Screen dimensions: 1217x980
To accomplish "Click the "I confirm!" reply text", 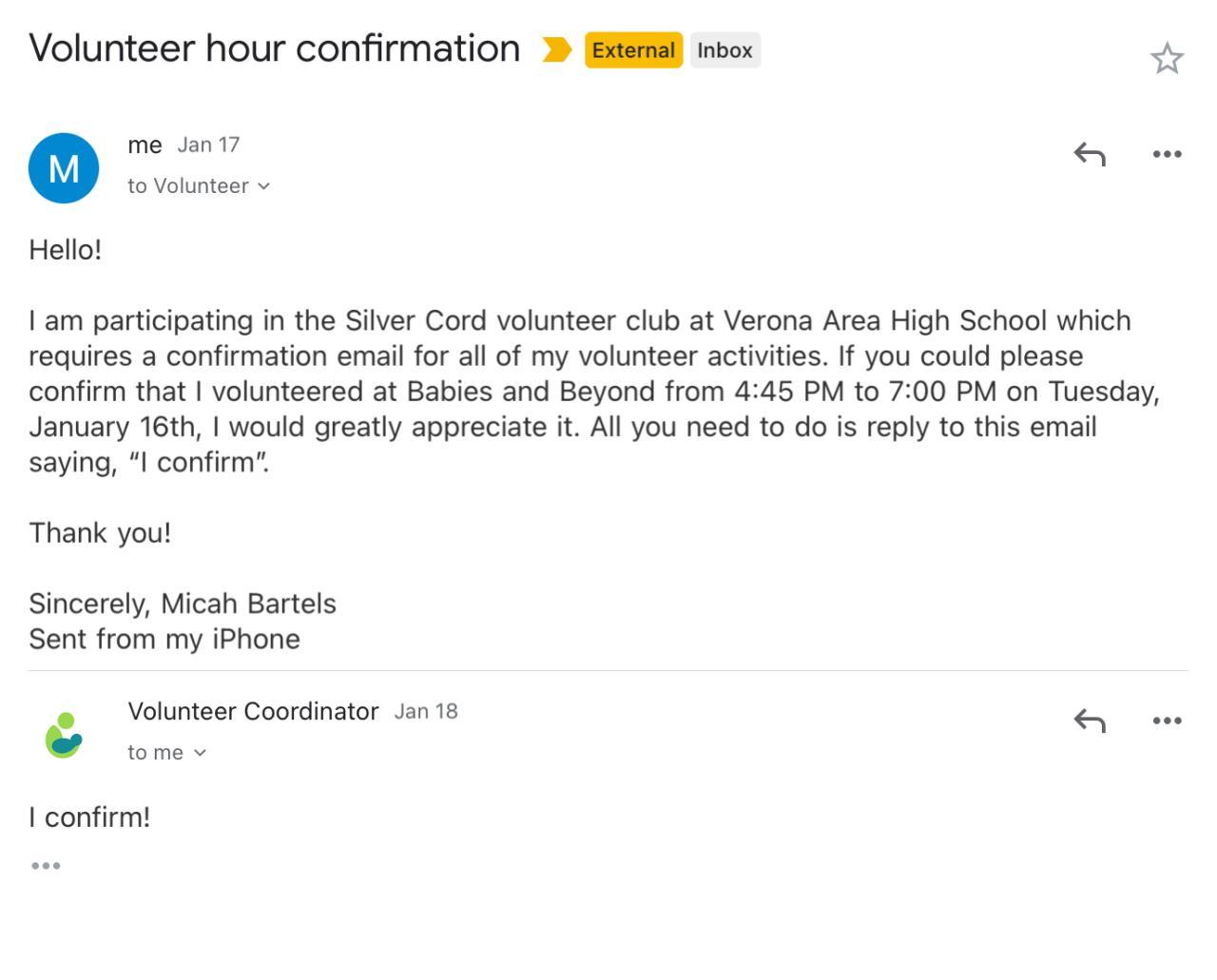I will (89, 817).
